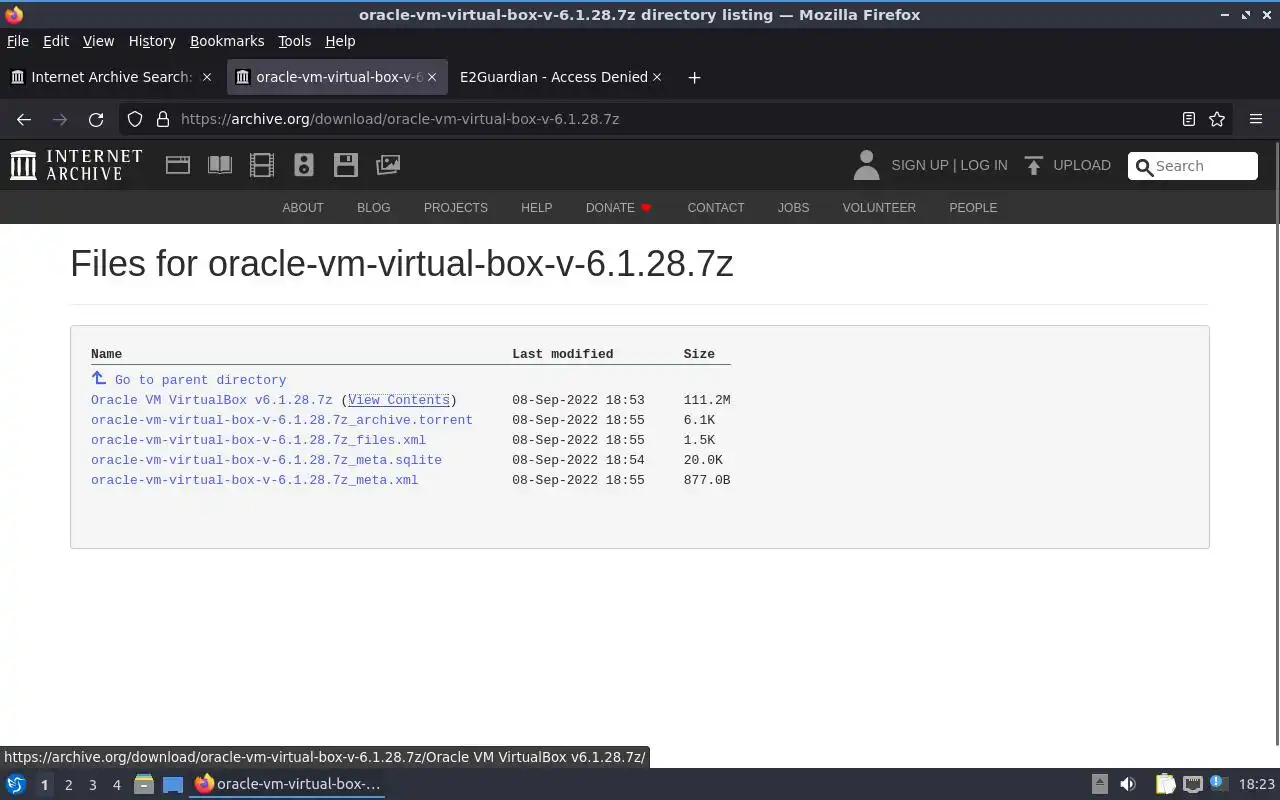Open the View menu
The image size is (1280, 800).
[x=98, y=41]
